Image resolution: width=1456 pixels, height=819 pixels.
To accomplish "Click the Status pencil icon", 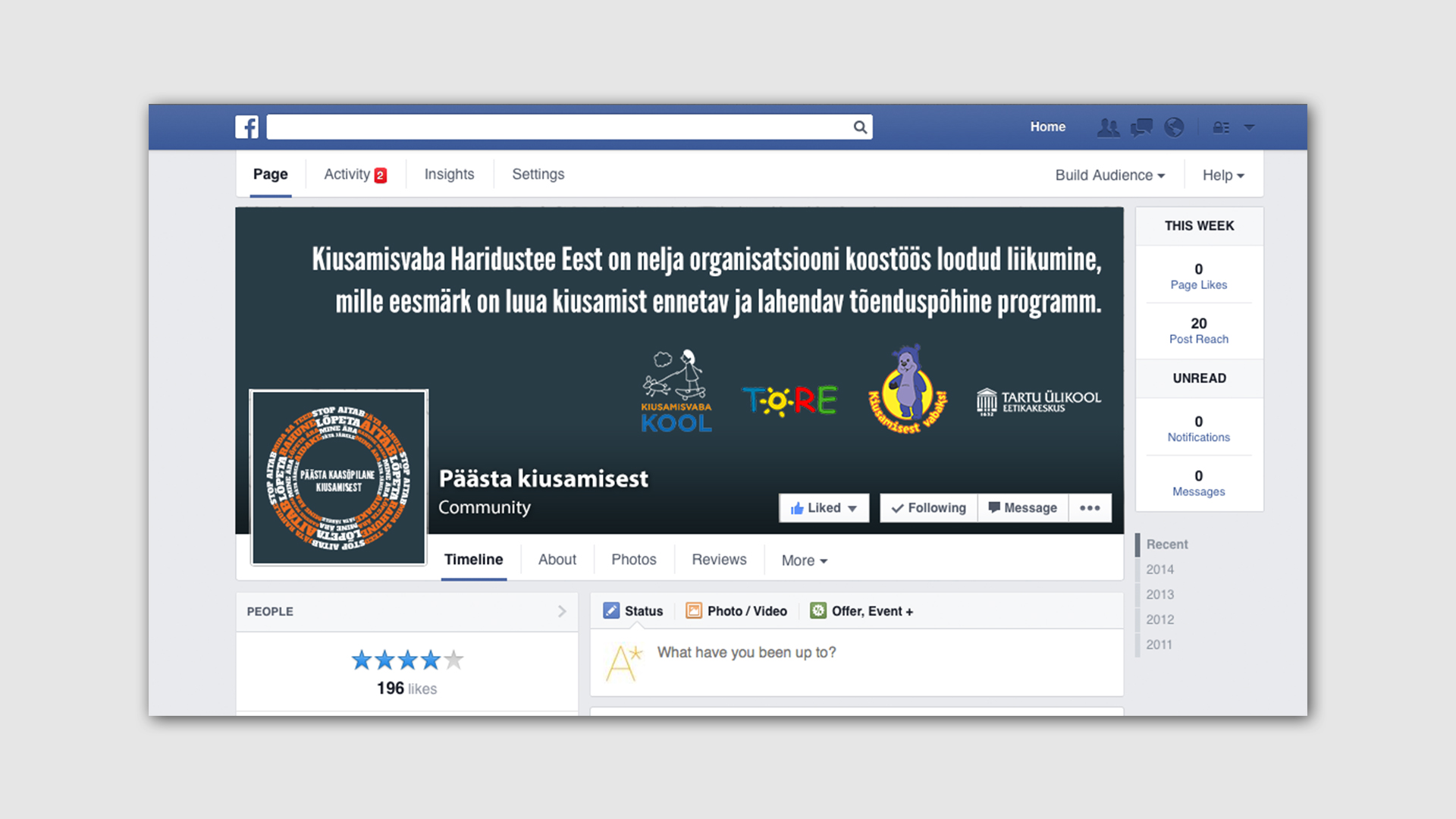I will pyautogui.click(x=611, y=611).
